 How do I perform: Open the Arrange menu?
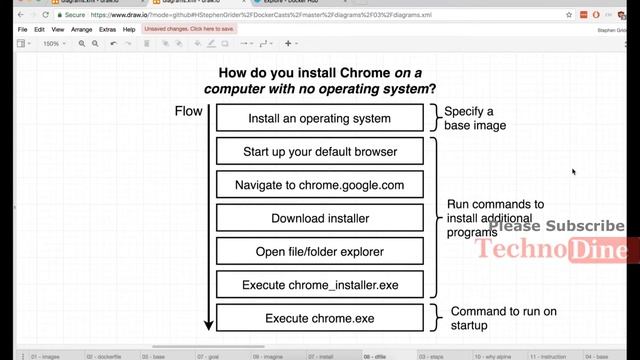[x=82, y=29]
